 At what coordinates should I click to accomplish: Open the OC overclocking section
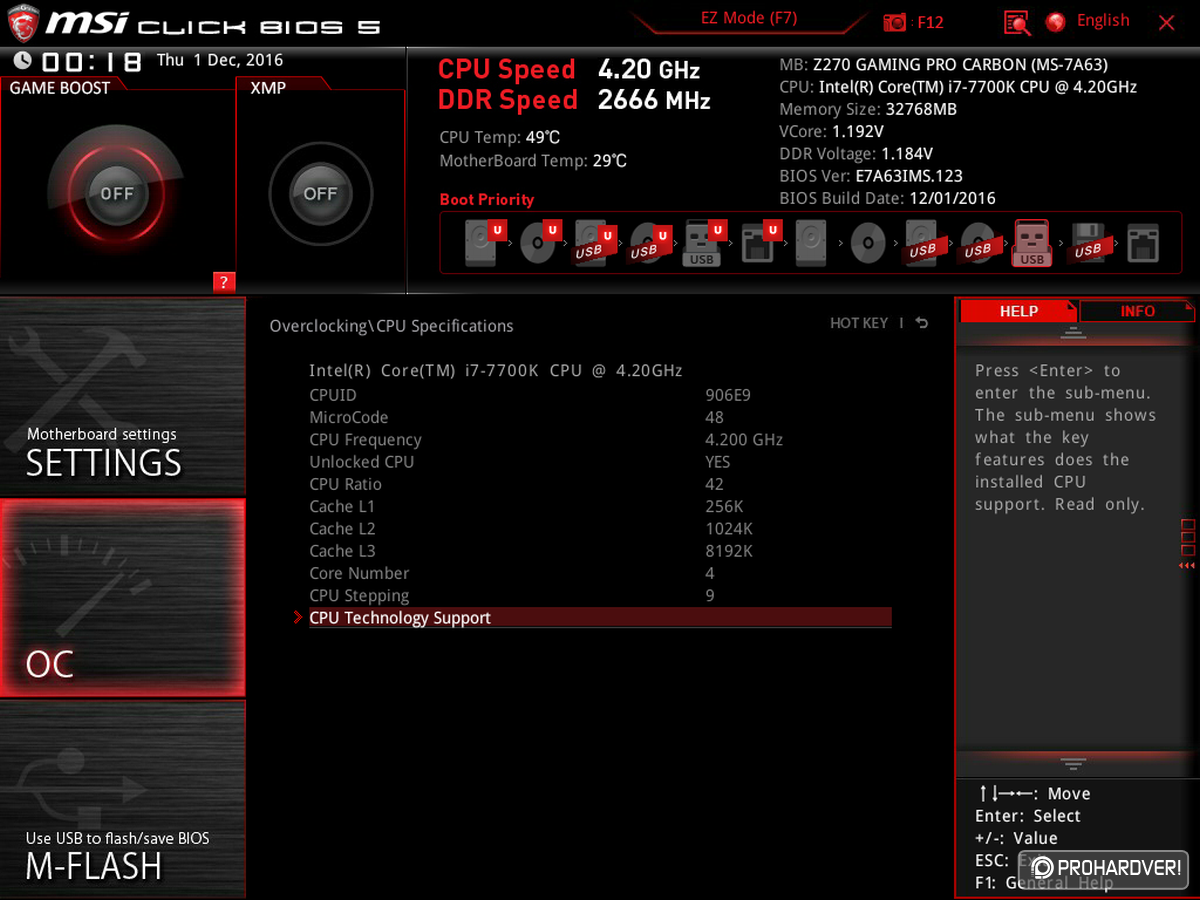click(x=122, y=598)
